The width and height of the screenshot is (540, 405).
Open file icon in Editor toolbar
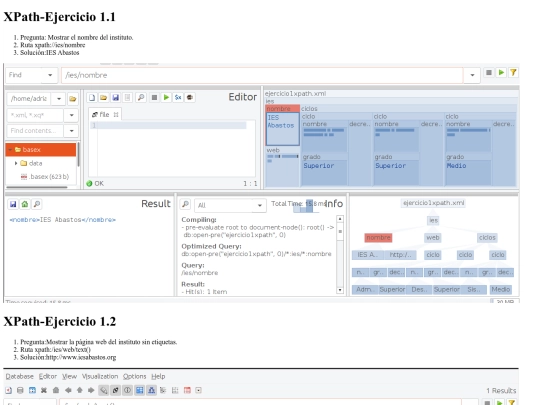coord(103,97)
